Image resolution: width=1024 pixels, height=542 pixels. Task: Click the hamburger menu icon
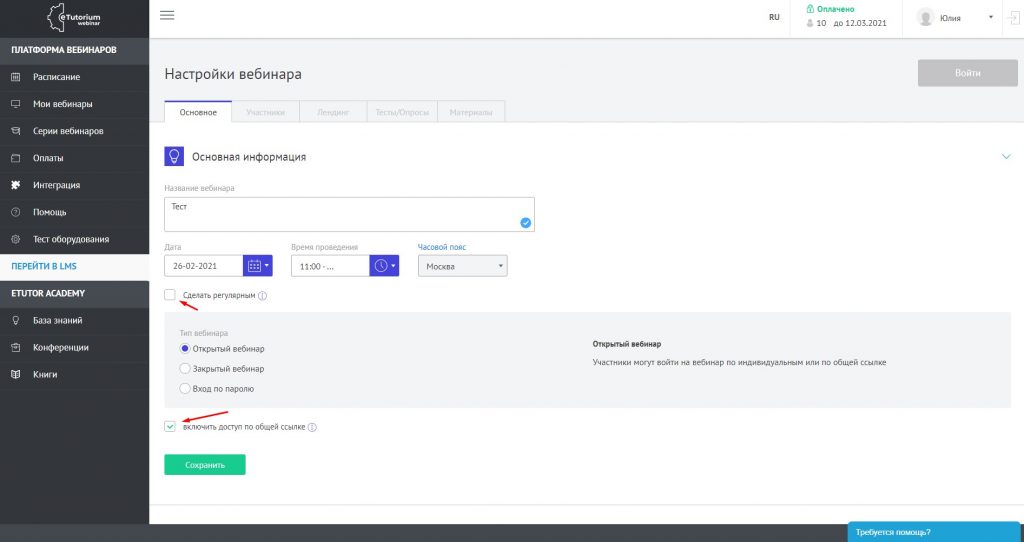(167, 15)
